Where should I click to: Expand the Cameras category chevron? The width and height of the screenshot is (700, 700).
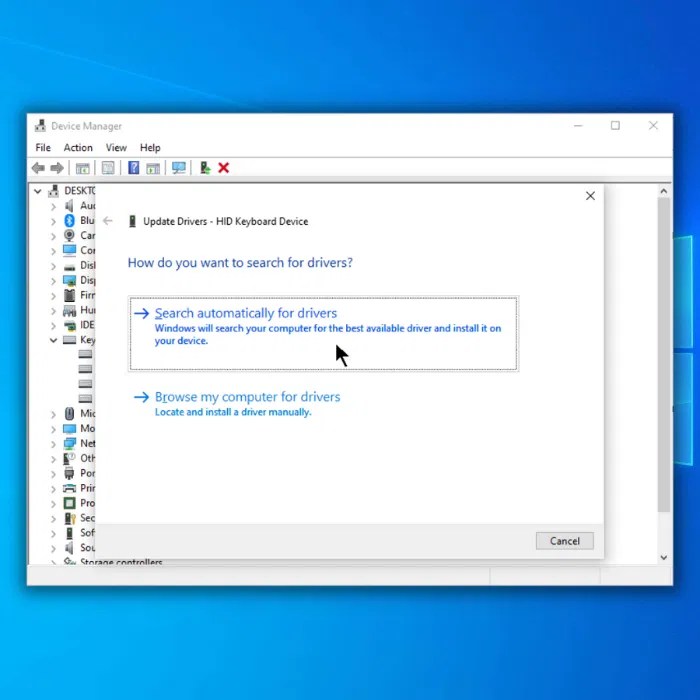click(x=53, y=236)
